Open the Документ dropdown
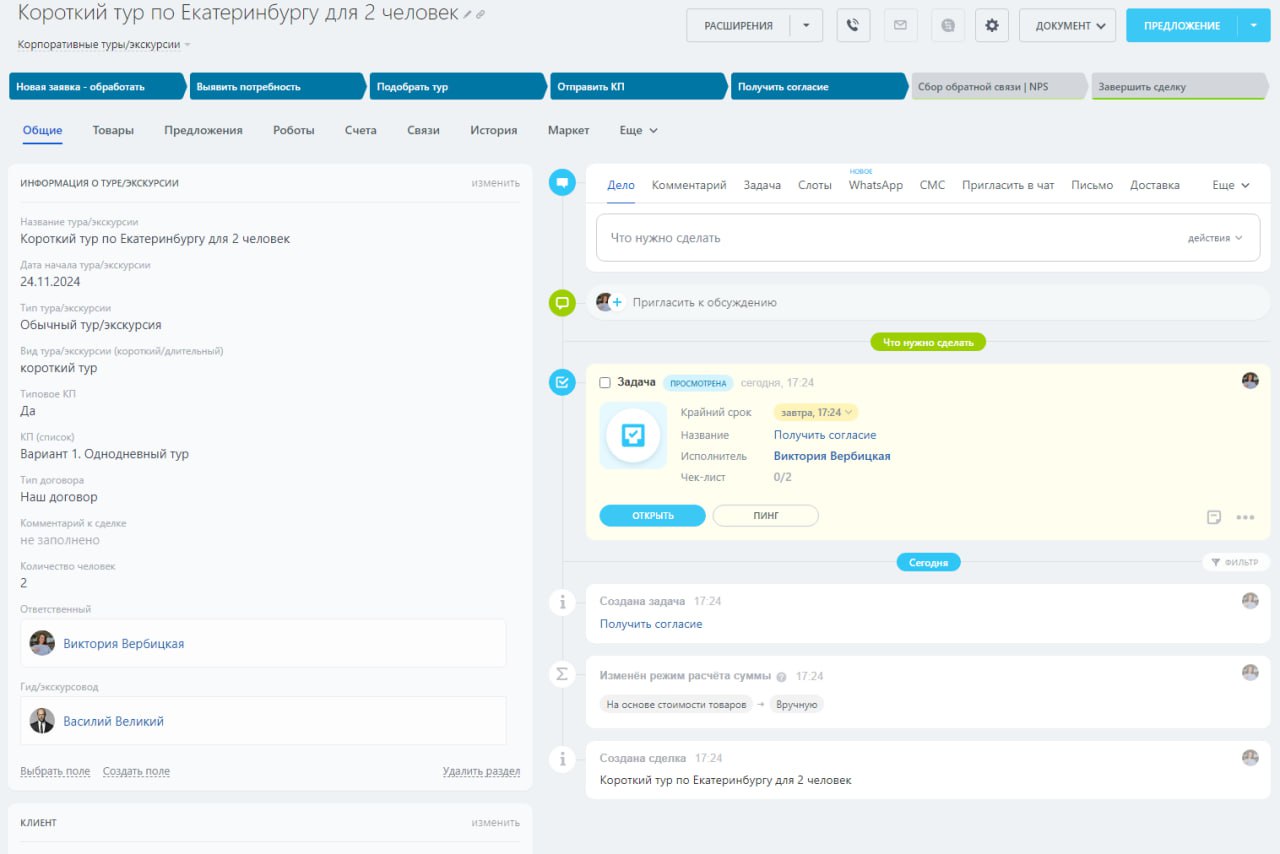 point(1067,26)
